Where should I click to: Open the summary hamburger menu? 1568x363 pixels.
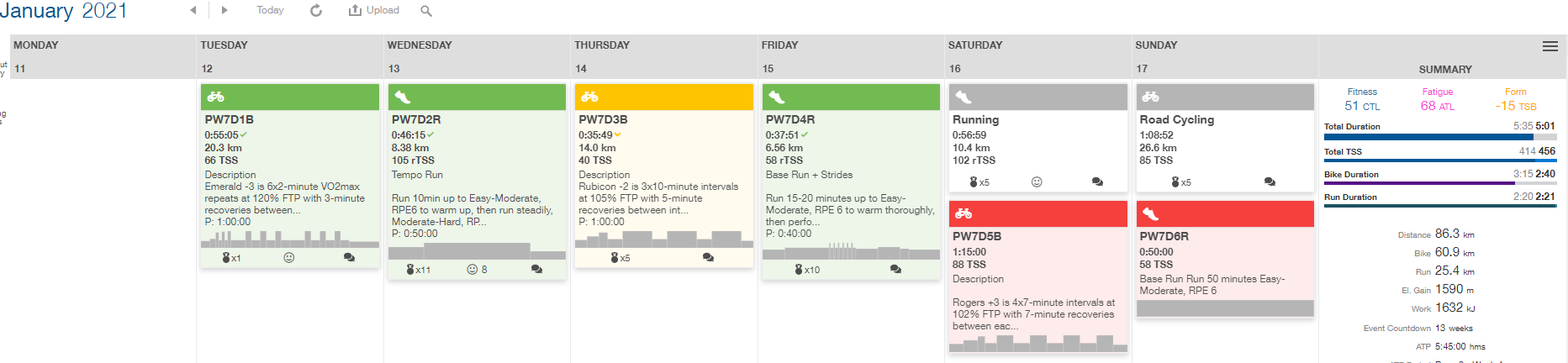point(1550,46)
